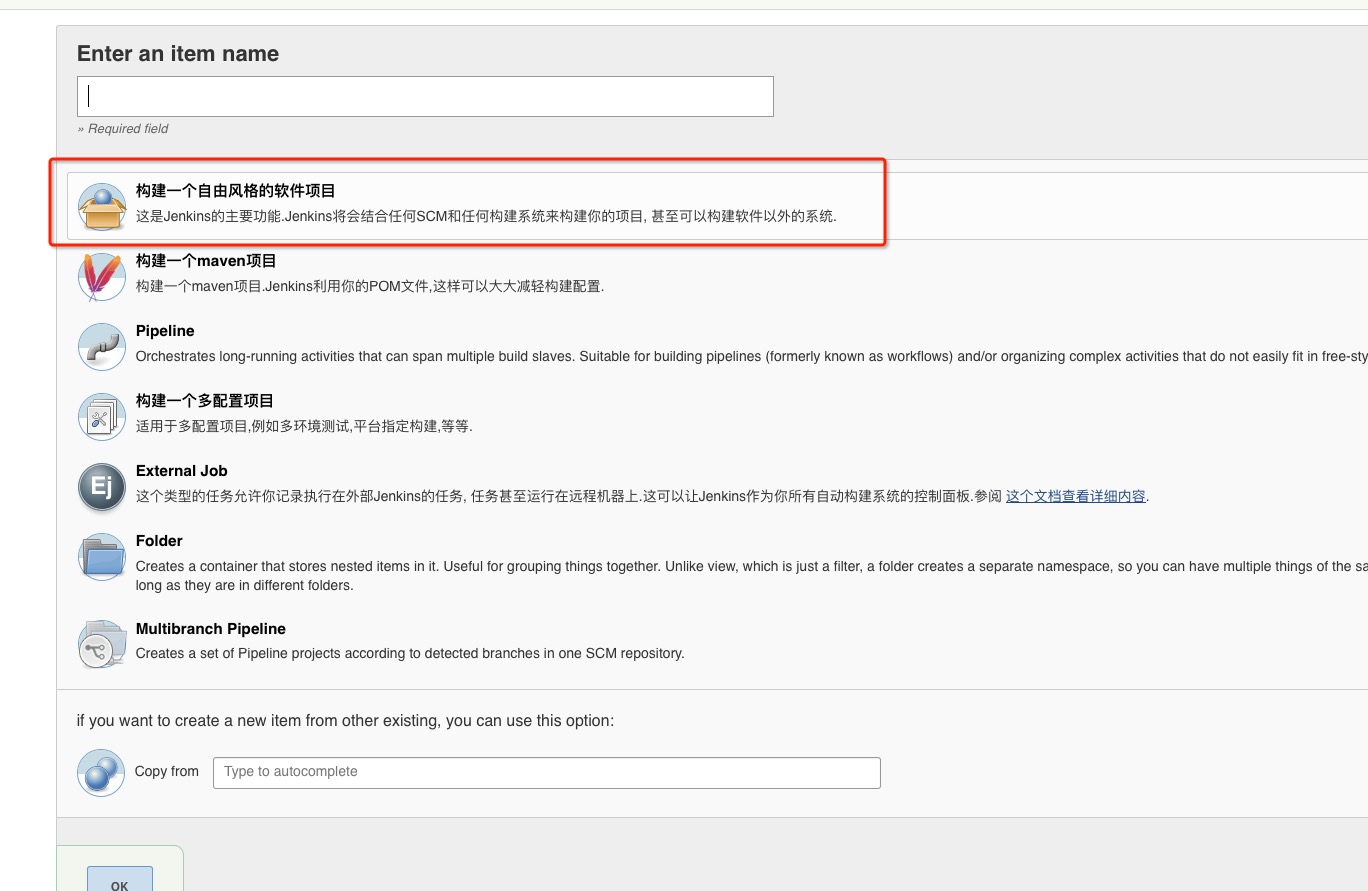Click the multi-configuration project icon

point(102,417)
